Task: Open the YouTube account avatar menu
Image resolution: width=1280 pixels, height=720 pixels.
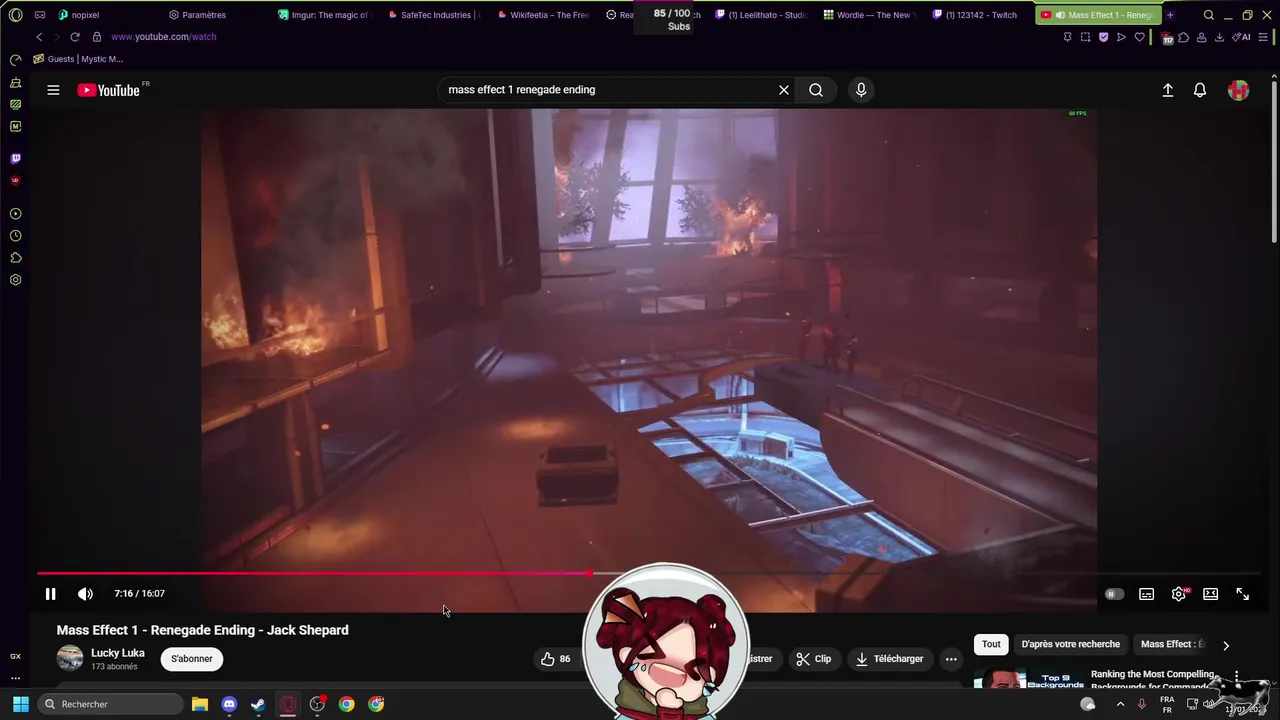Action: 1238,90
